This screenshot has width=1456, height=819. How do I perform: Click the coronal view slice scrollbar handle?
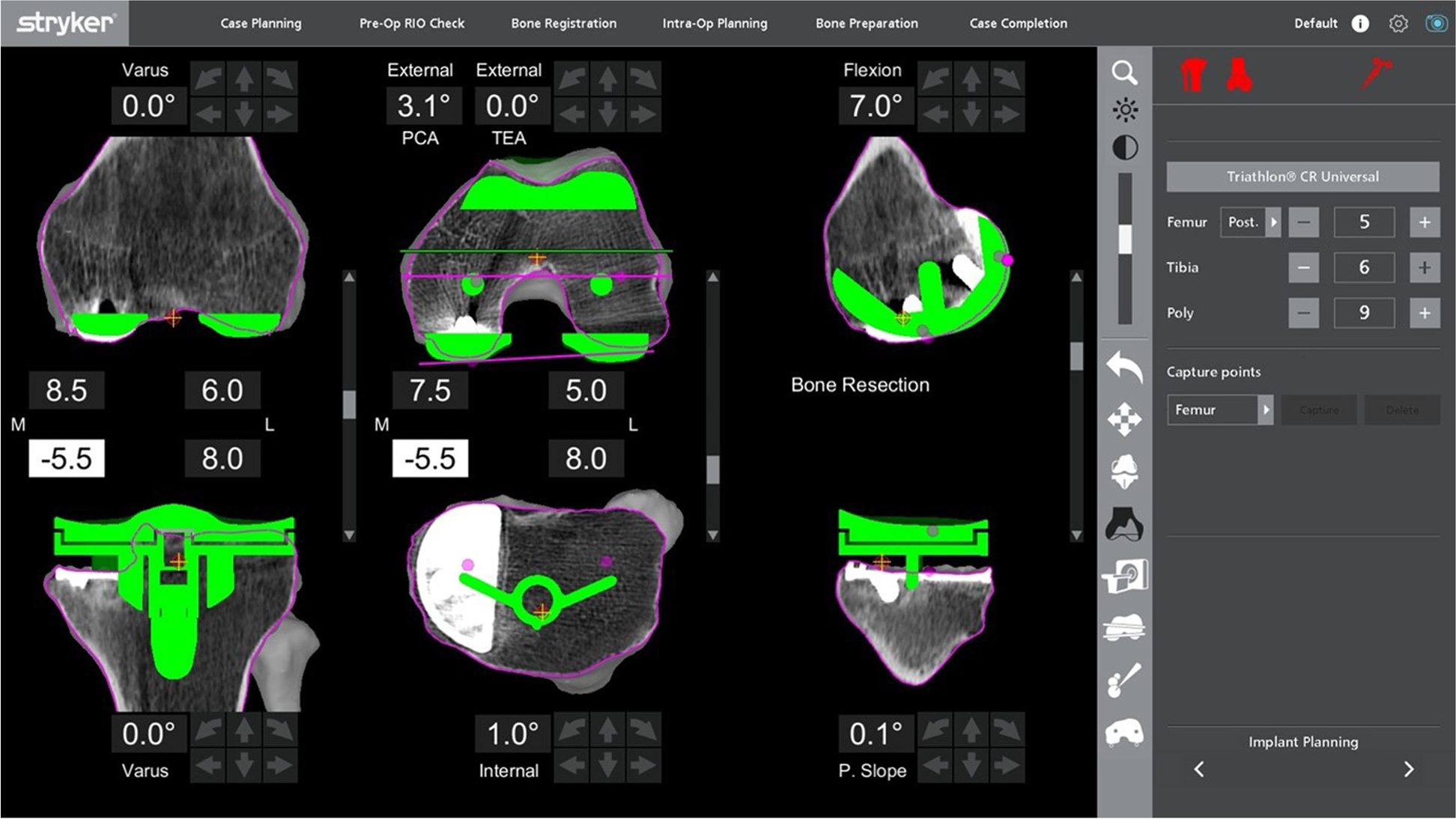pos(349,404)
